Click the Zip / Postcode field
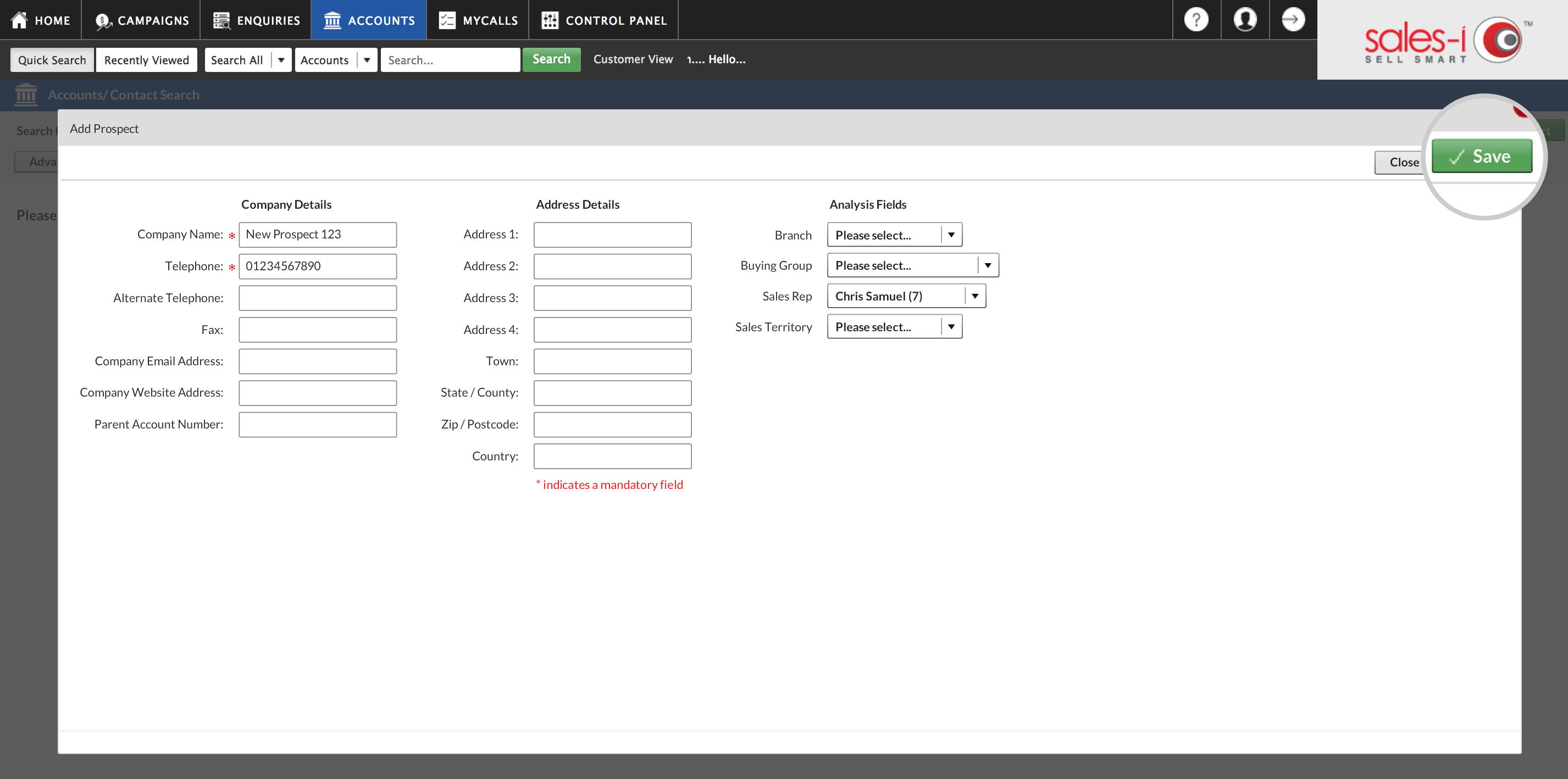This screenshot has width=1568, height=779. [612, 424]
